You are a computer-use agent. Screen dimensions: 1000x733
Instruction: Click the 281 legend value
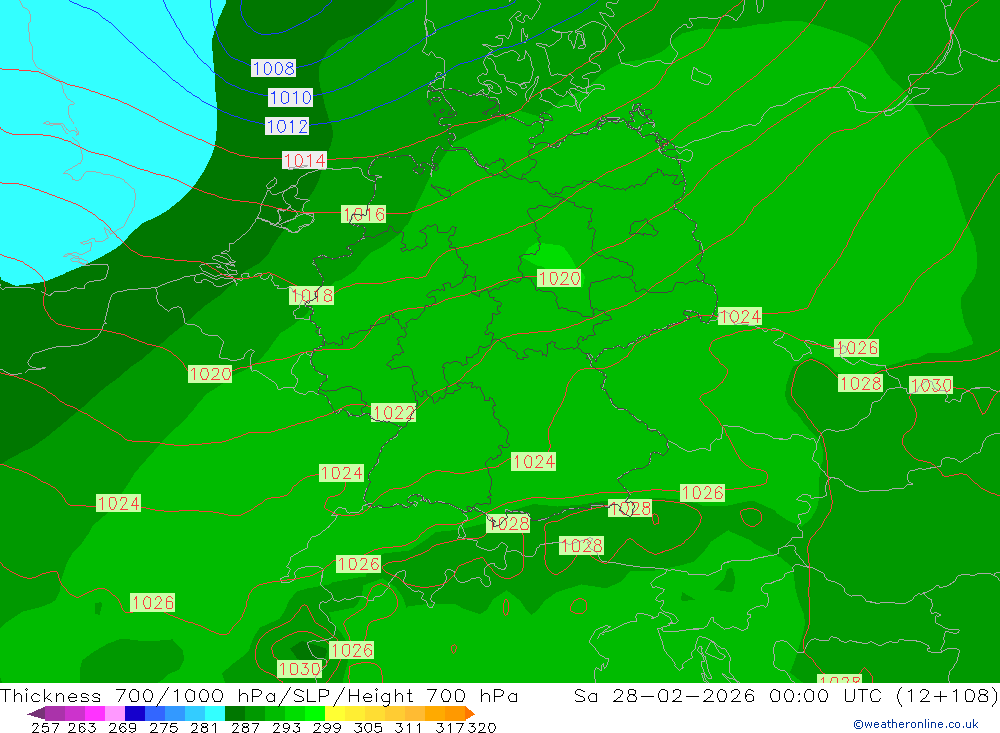(x=204, y=727)
